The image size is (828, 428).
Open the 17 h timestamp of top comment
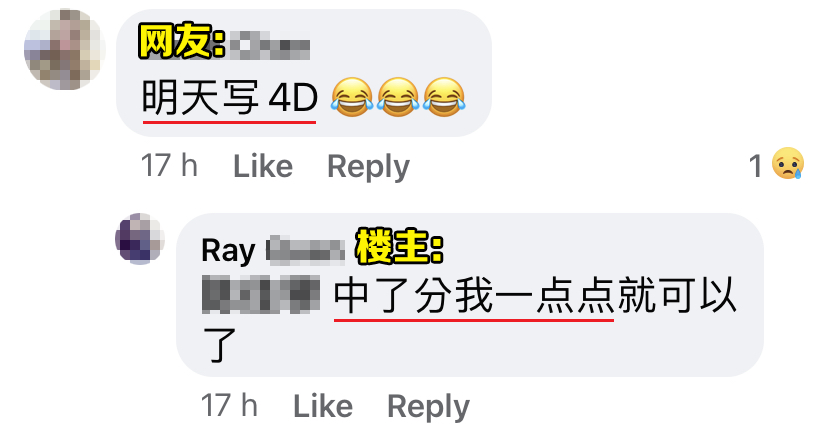click(x=170, y=166)
